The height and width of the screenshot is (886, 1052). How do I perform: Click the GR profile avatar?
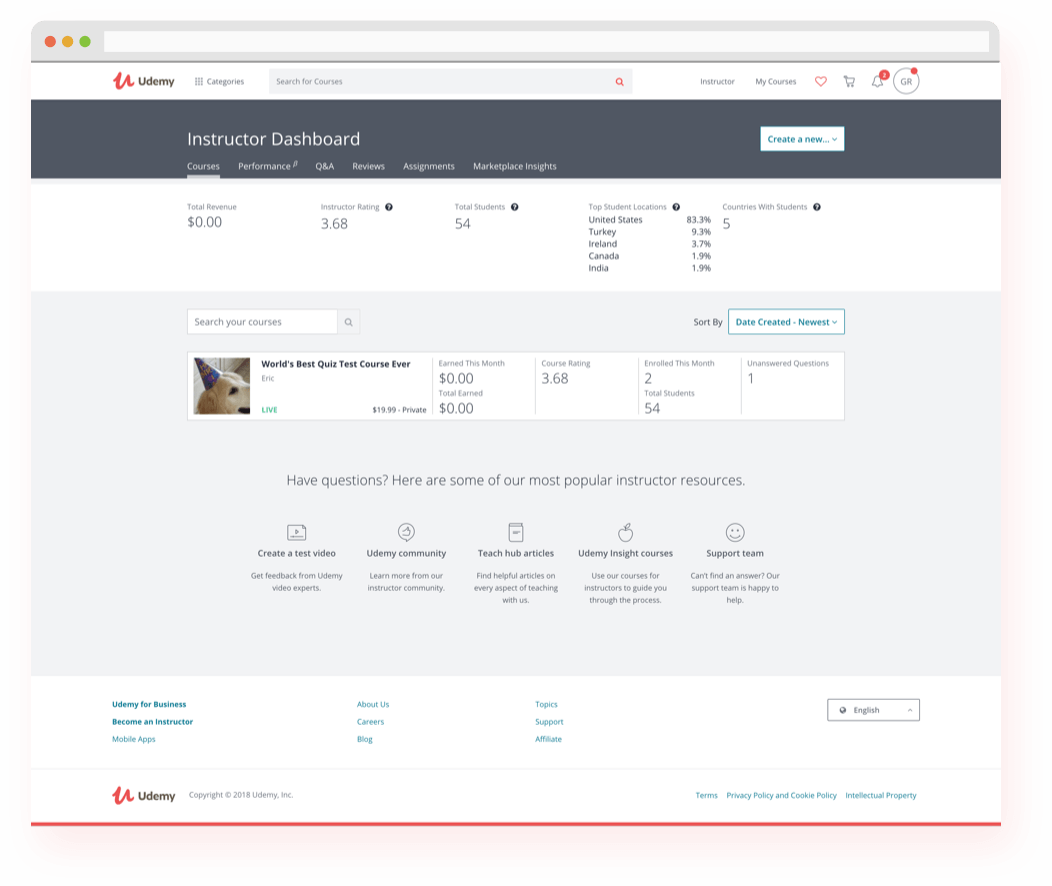[906, 82]
